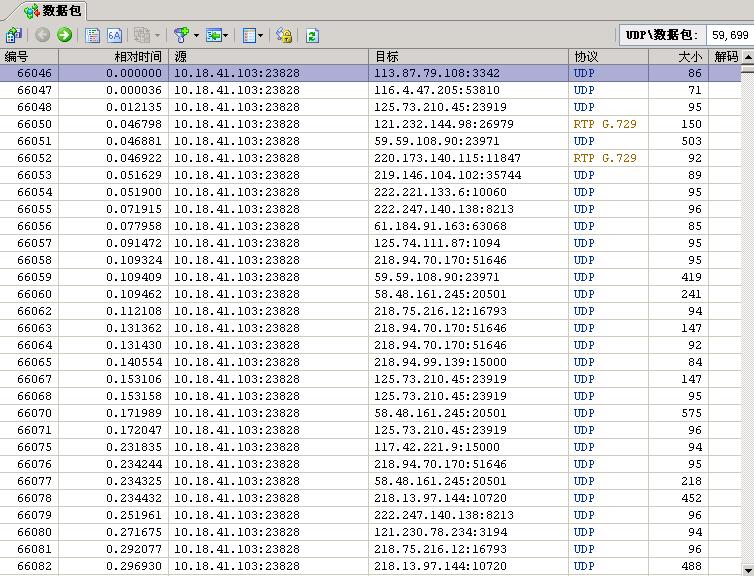
Task: Select packet 66052 with RTP G.729 protocol
Action: click(x=604, y=158)
